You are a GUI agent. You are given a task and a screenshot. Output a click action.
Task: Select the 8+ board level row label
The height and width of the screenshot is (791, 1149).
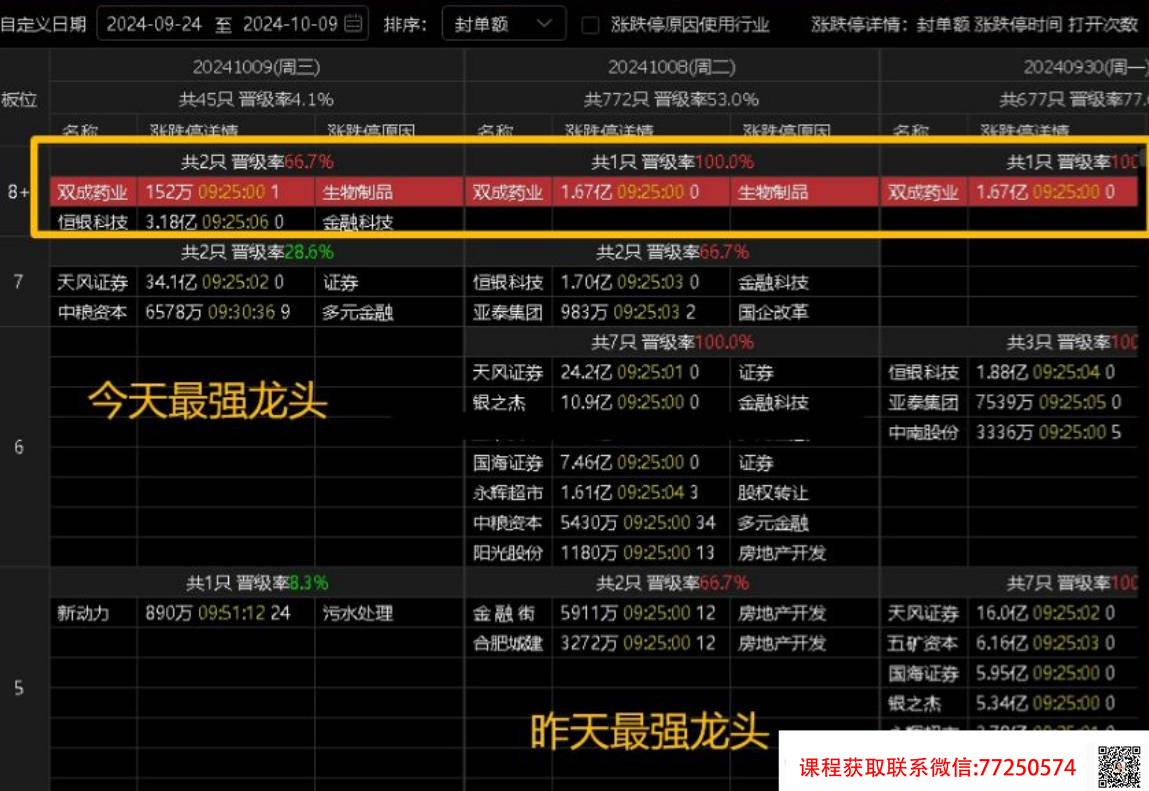[x=18, y=192]
